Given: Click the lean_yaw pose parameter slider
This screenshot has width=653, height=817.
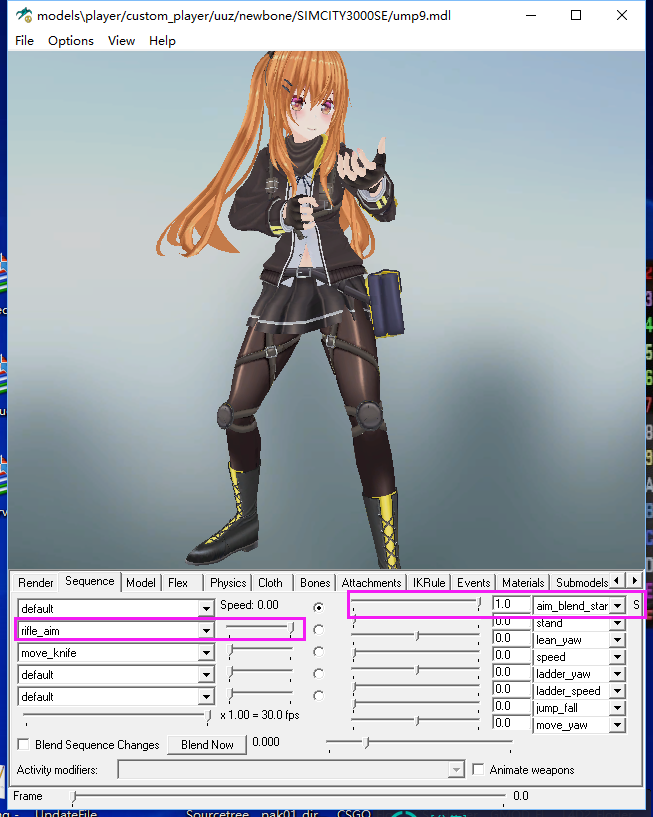Looking at the screenshot, I should 416,636.
